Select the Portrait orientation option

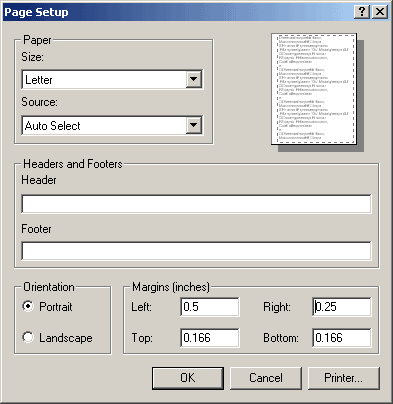(48, 306)
